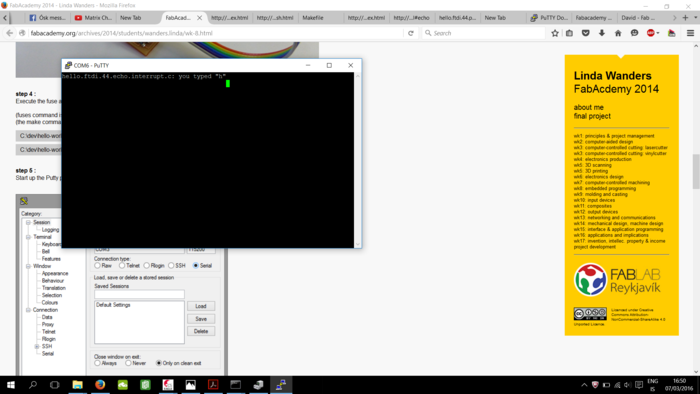Click into the Saved Sessions text field
This screenshot has width=700, height=394.
pos(139,294)
